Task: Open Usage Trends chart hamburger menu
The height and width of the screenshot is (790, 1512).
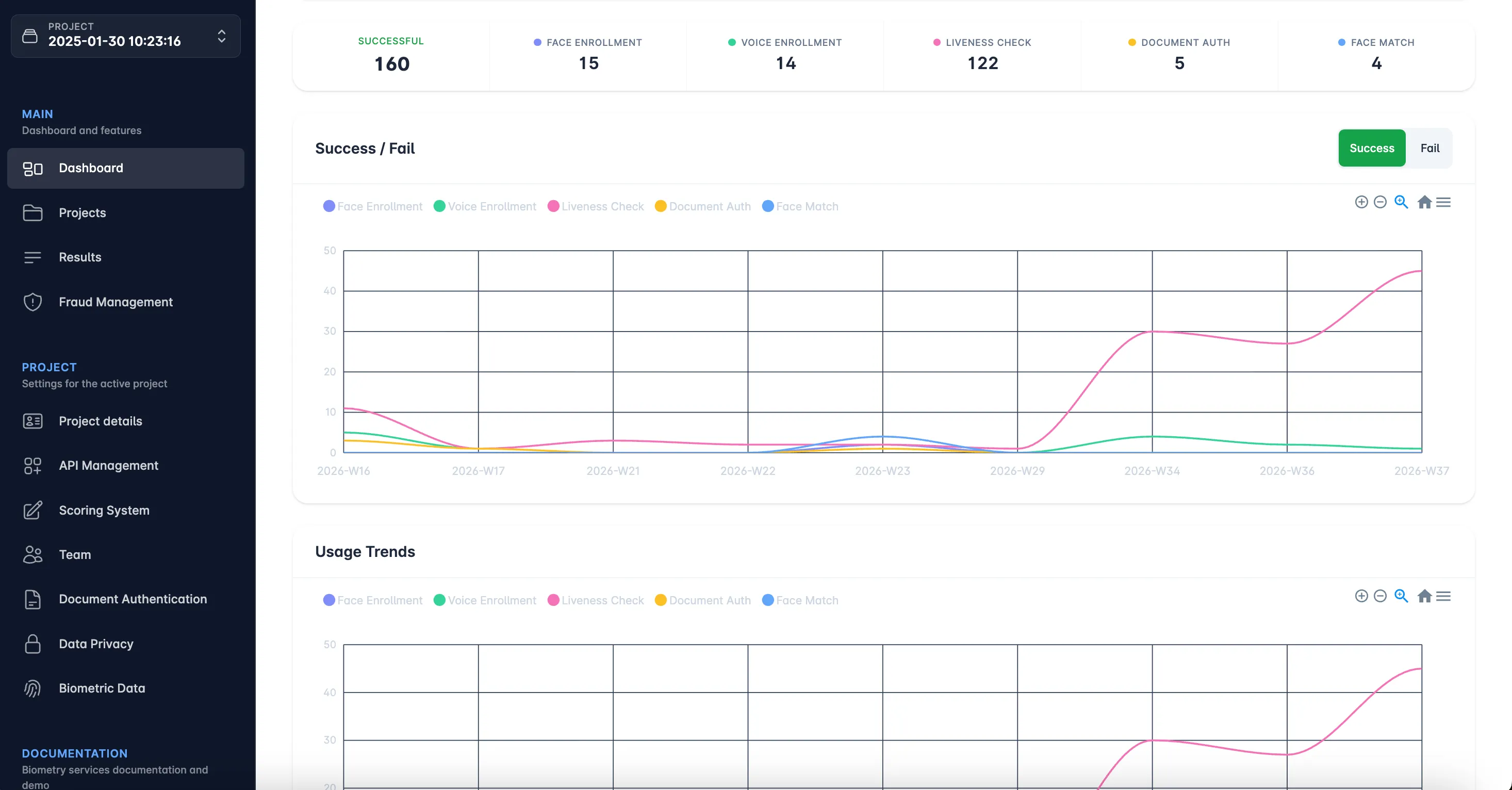Action: coord(1443,596)
